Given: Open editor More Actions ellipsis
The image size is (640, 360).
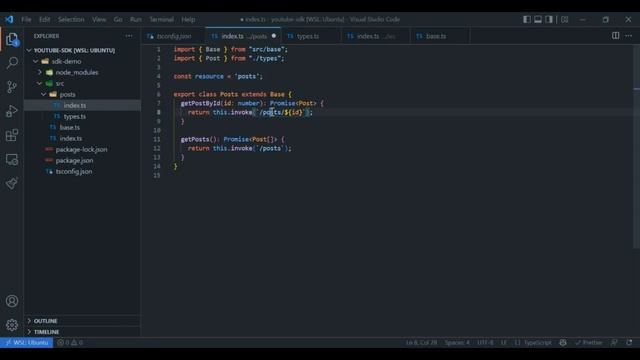Looking at the screenshot, I should [629, 36].
